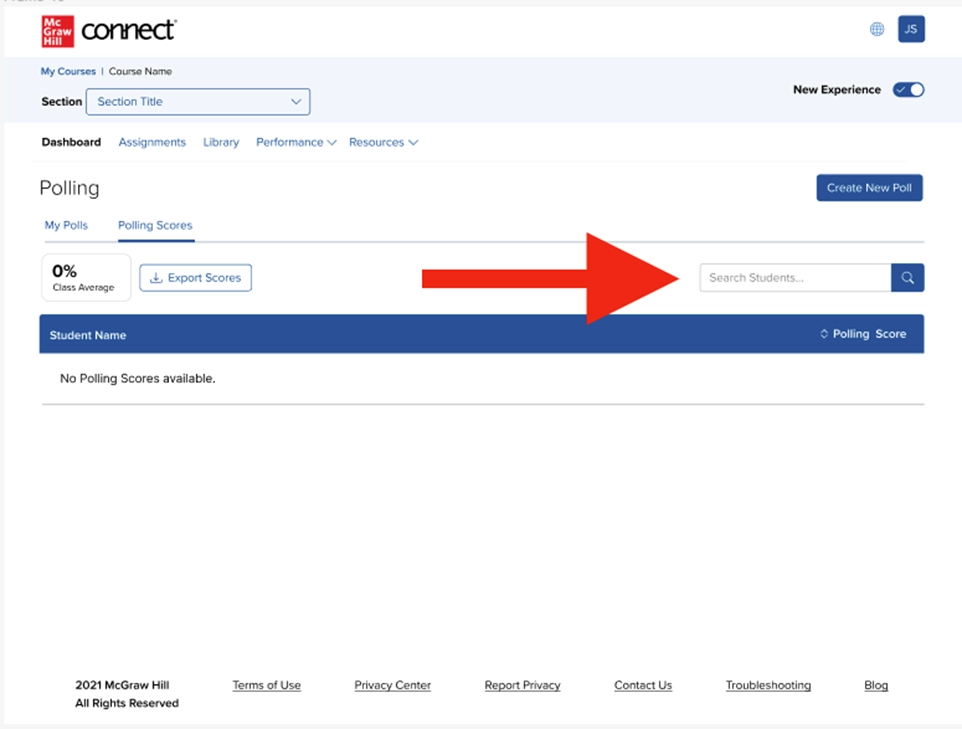Viewport: 962px width, 729px height.
Task: Click the McGraw Hill Connect logo
Action: click(x=109, y=31)
